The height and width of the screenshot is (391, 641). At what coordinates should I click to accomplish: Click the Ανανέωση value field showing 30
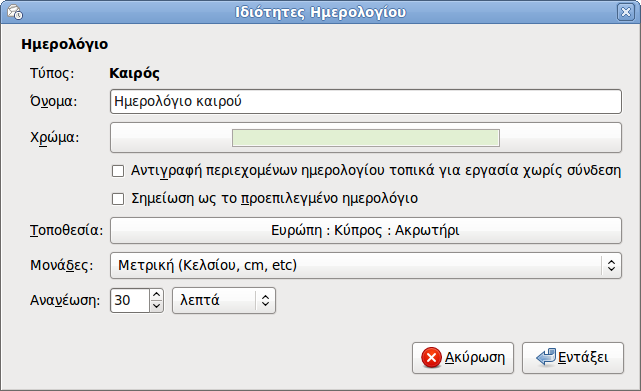(130, 301)
